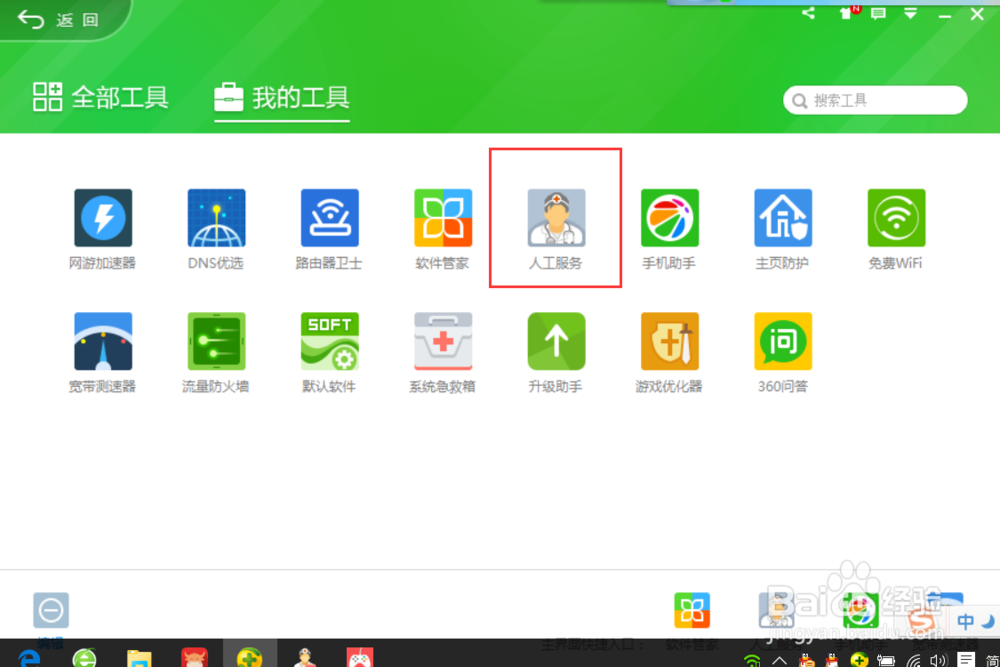Open the game controller app in taskbar
This screenshot has width=1000, height=667.
coord(360,657)
